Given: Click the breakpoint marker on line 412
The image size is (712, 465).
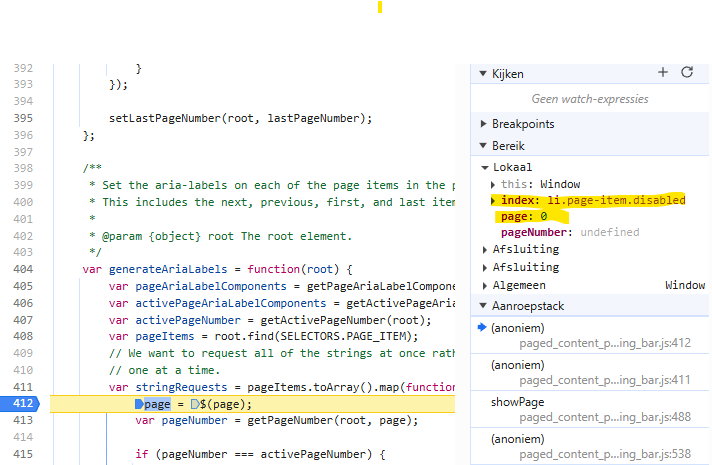Looking at the screenshot, I should 20,403.
